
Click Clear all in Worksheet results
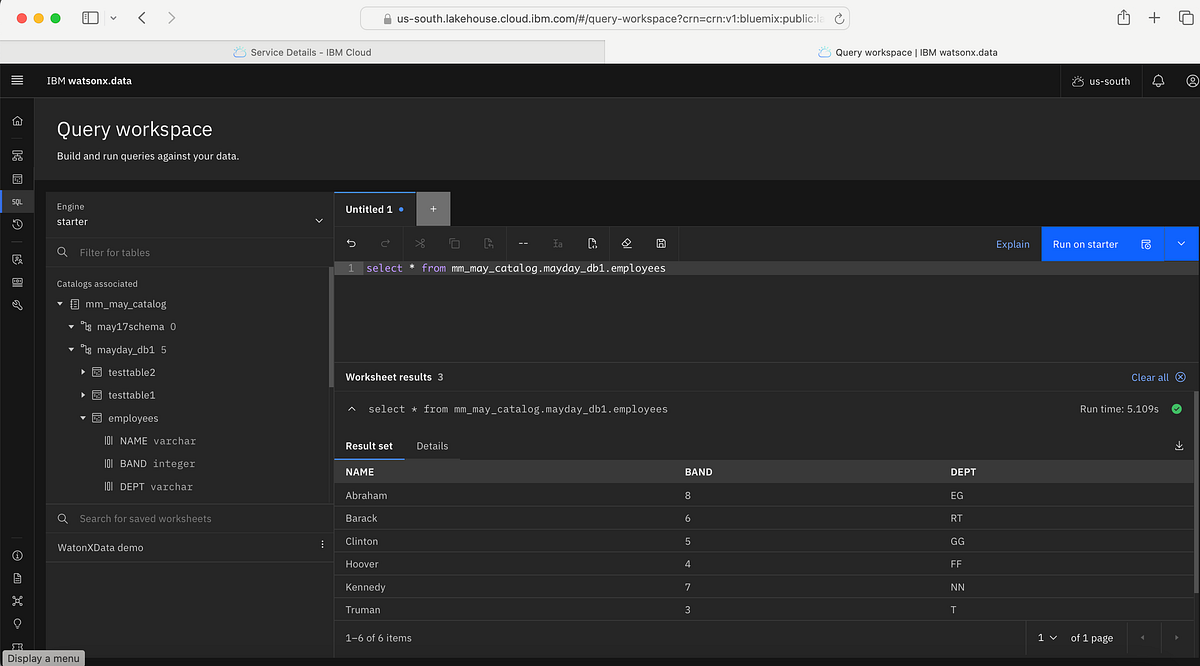[1152, 377]
